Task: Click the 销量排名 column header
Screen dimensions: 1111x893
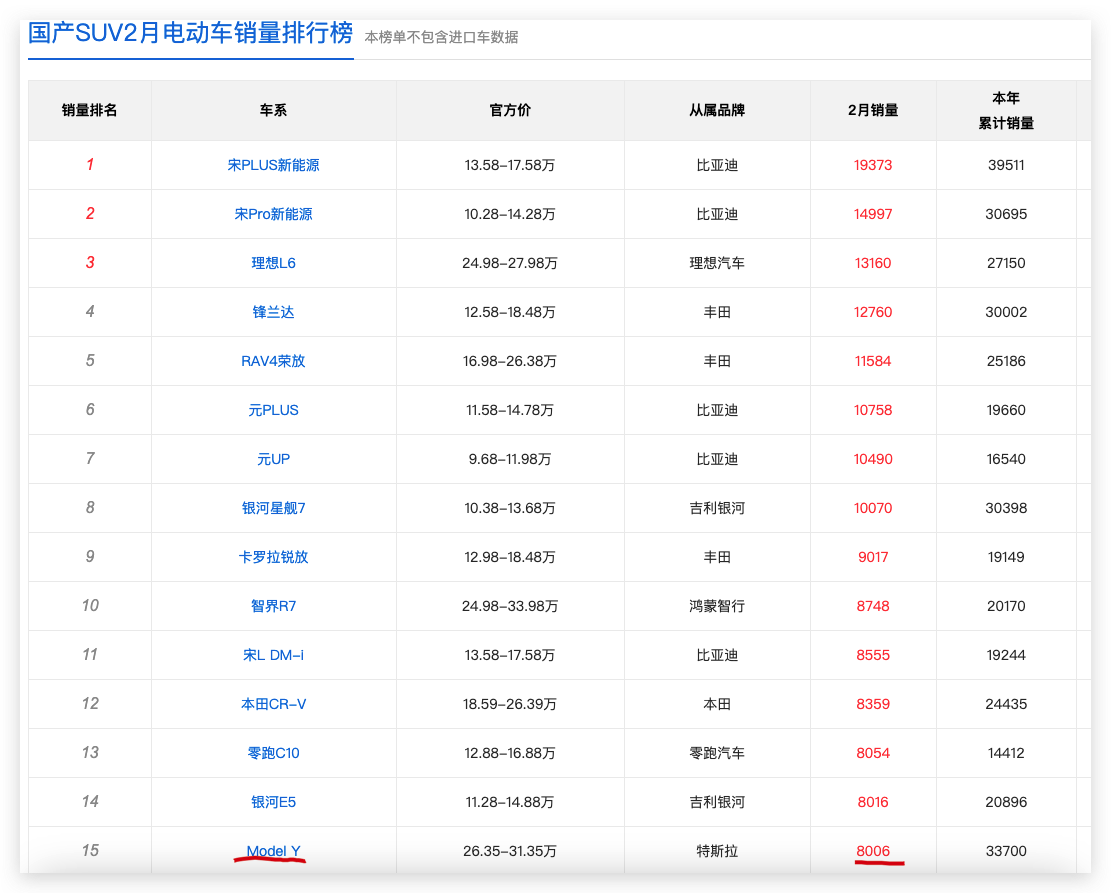Action: pos(89,110)
